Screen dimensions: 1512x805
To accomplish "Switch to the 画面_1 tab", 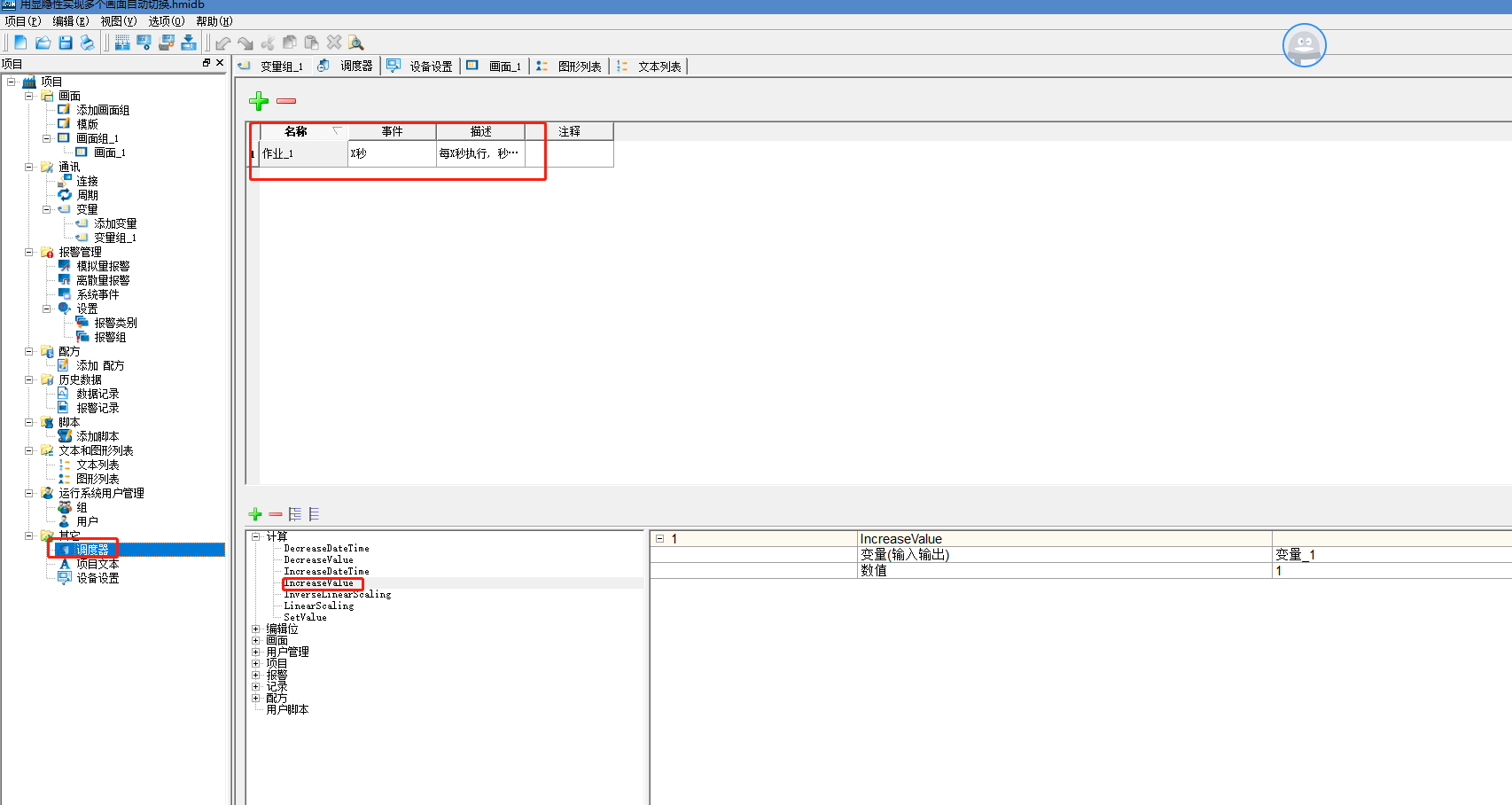I will 495,66.
